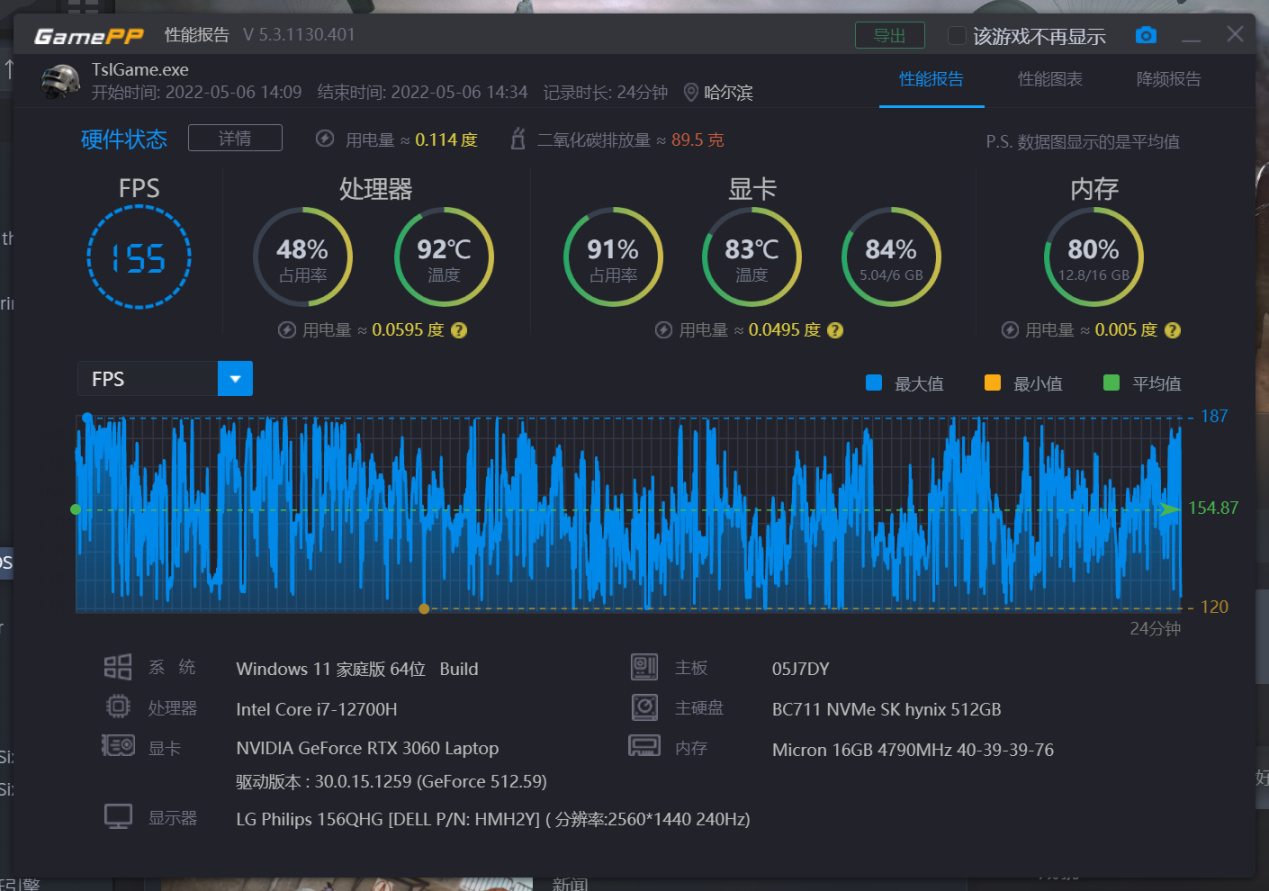Image resolution: width=1269 pixels, height=891 pixels.
Task: Click the green 平均值 legend item
Action: (x=1129, y=383)
